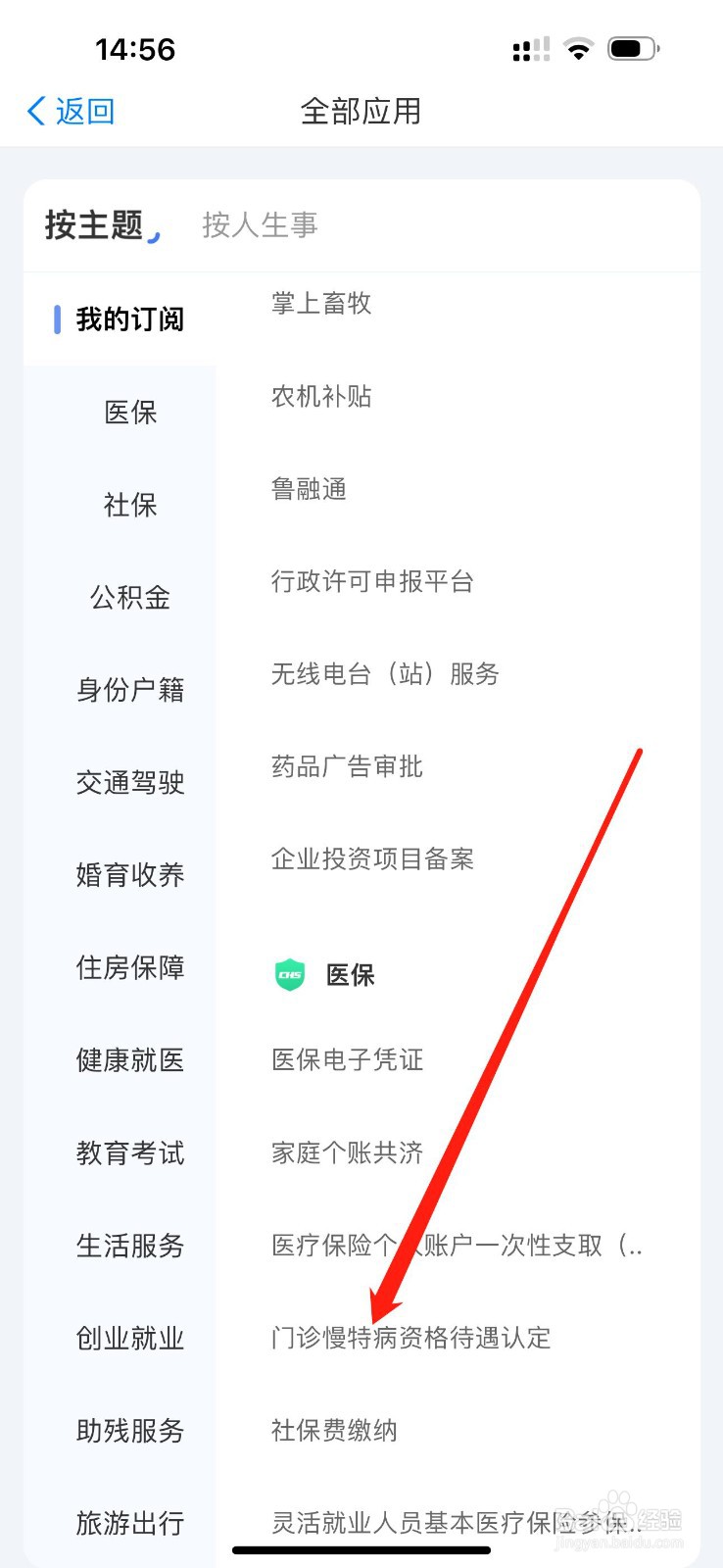Viewport: 723px width, 1568px height.
Task: Open 药品广告审批 service
Action: (347, 766)
